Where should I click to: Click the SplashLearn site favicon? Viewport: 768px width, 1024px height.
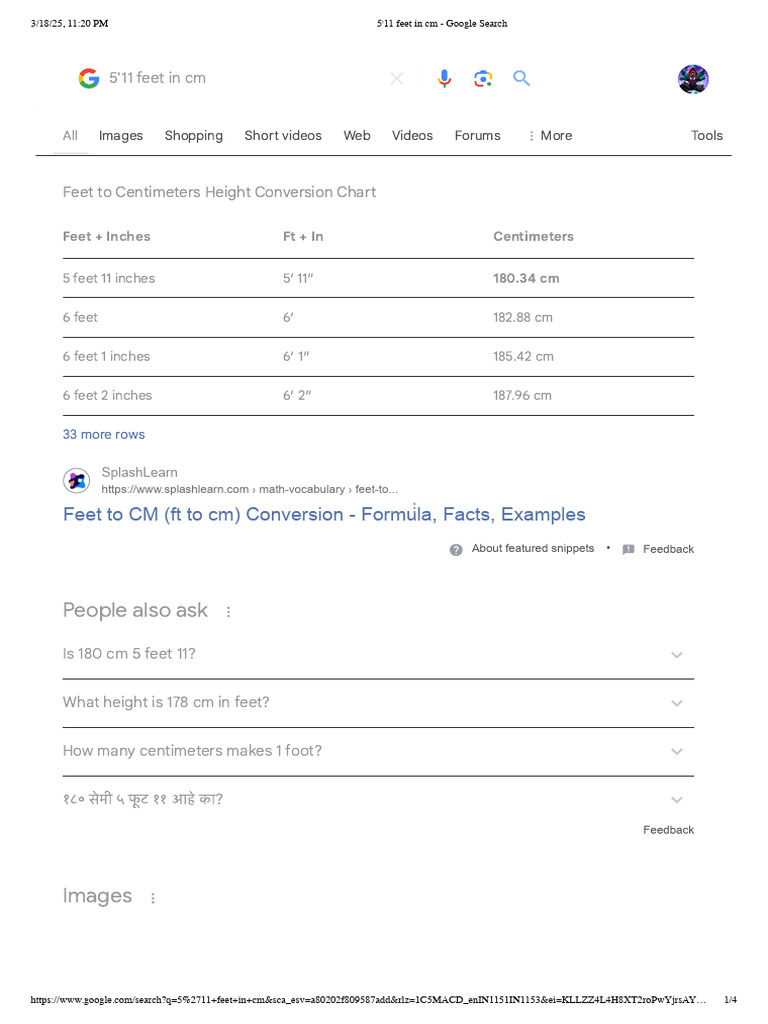point(77,481)
